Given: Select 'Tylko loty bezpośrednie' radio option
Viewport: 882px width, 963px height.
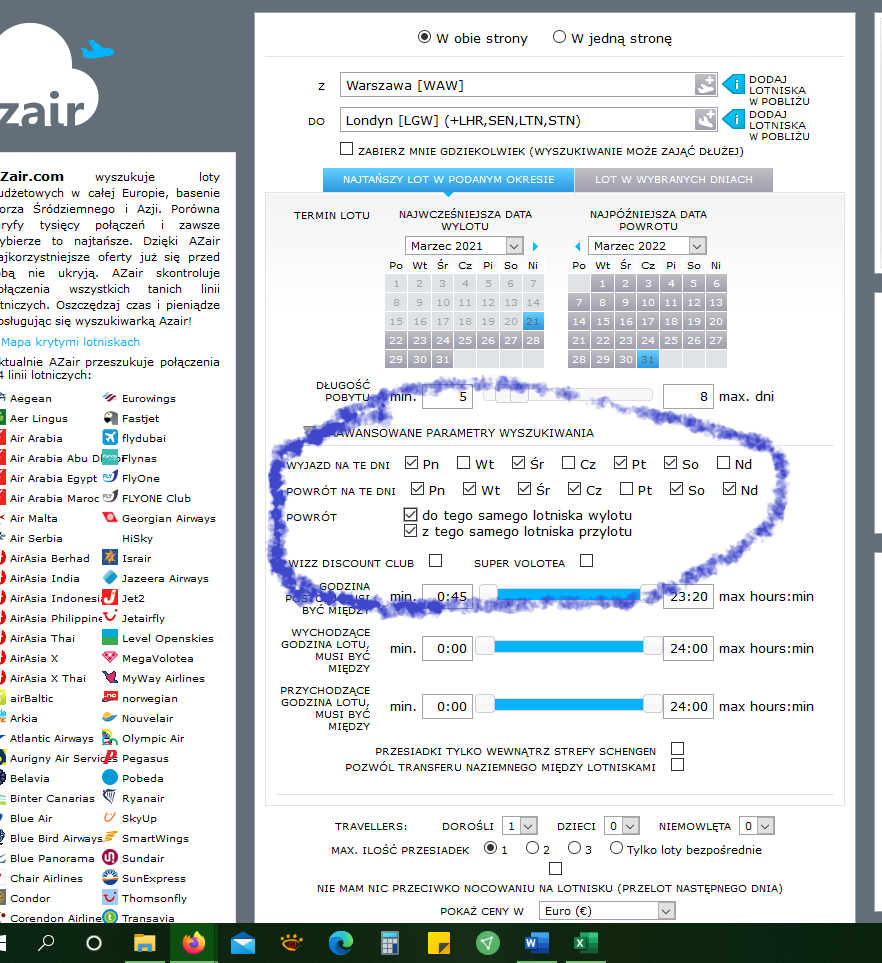Looking at the screenshot, I should [616, 848].
